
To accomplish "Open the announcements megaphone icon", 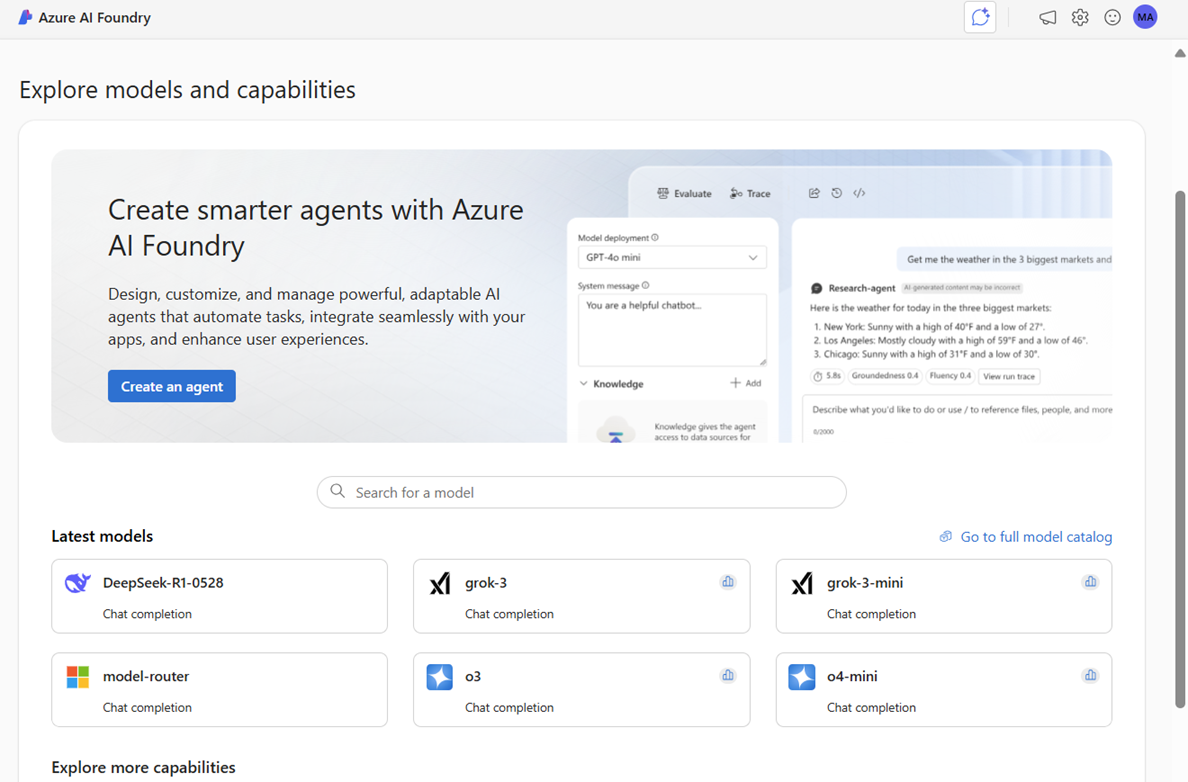I will 1047,17.
